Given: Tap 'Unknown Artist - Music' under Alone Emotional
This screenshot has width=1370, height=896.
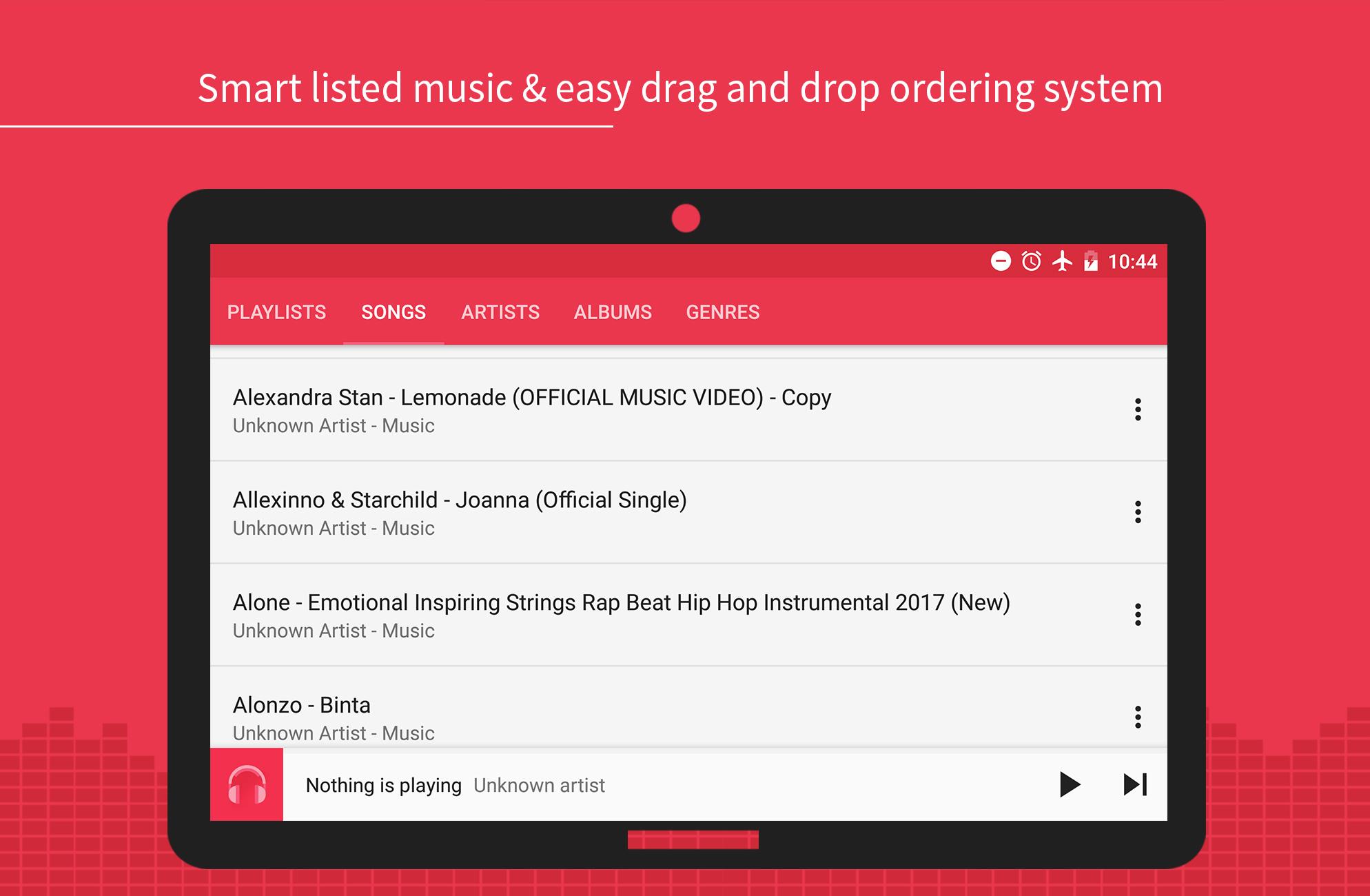Looking at the screenshot, I should click(334, 631).
